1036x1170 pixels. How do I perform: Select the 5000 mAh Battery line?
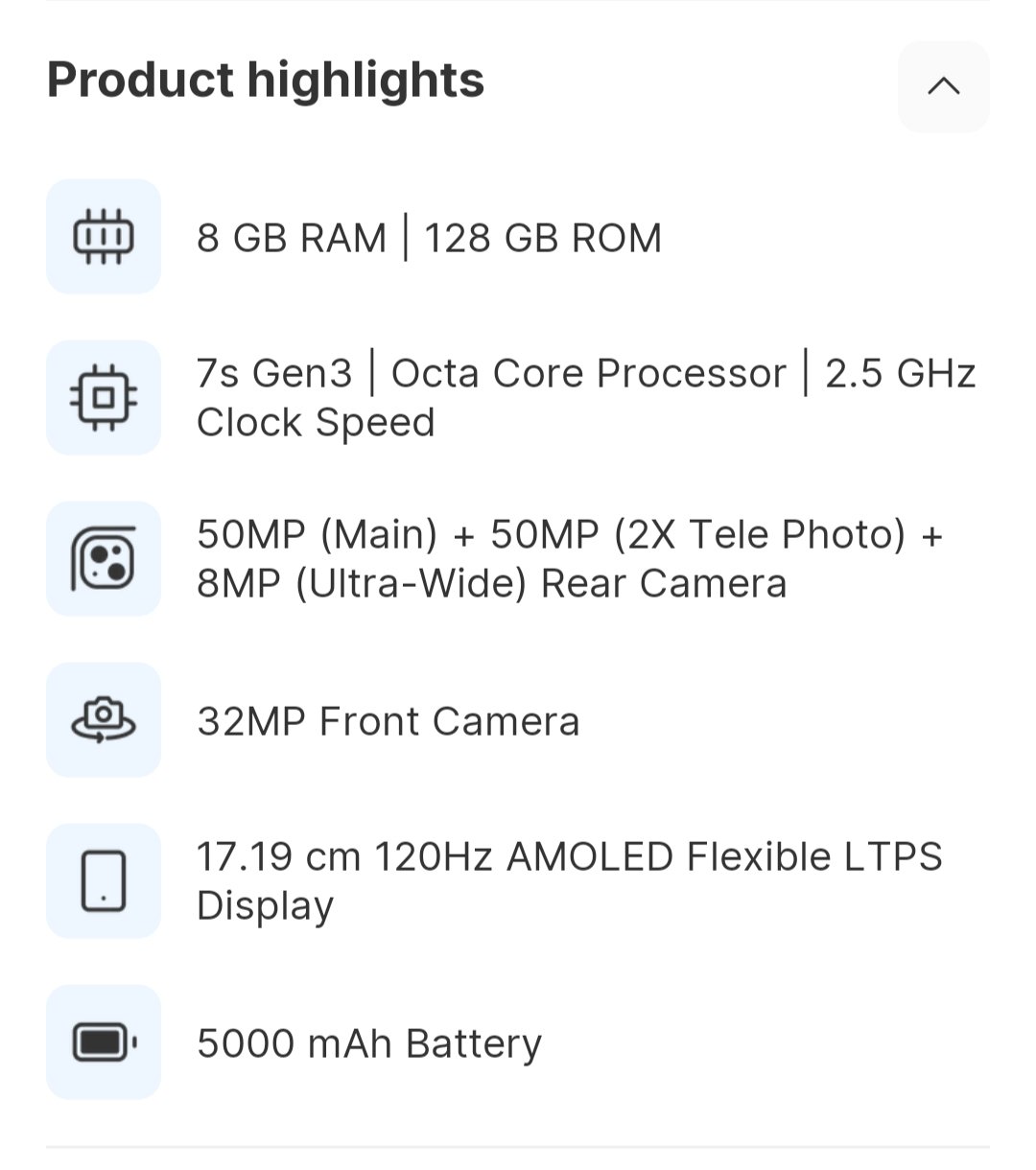pyautogui.click(x=369, y=1043)
